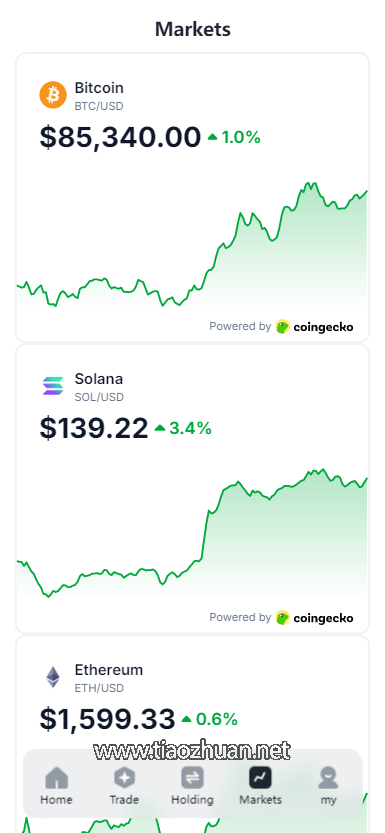Click the Powered by coingecko link under Bitcoin
The image size is (385, 833).
[x=281, y=326]
